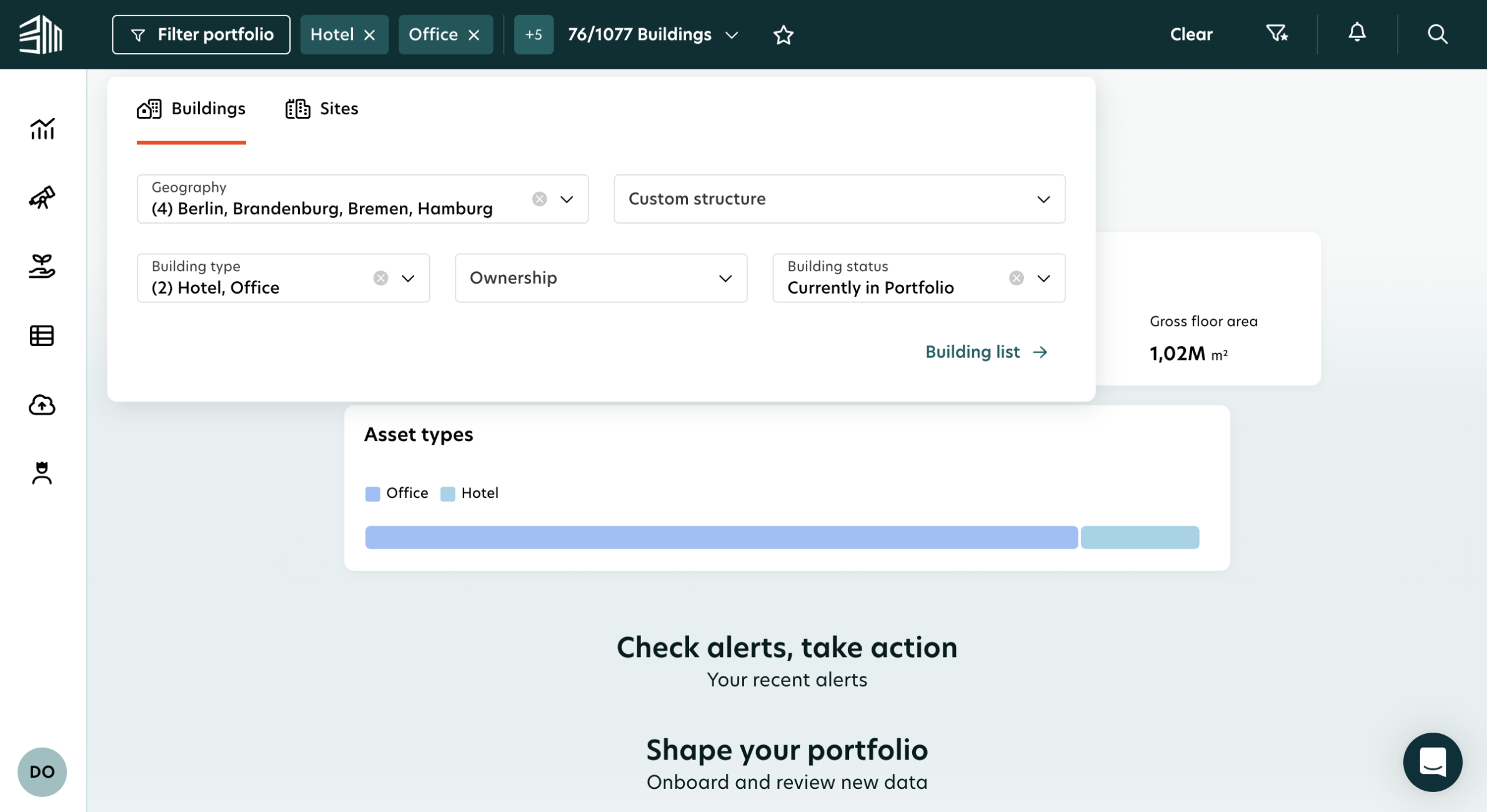Click the Shape your portfolio heading
Image resolution: width=1487 pixels, height=812 pixels.
787,750
